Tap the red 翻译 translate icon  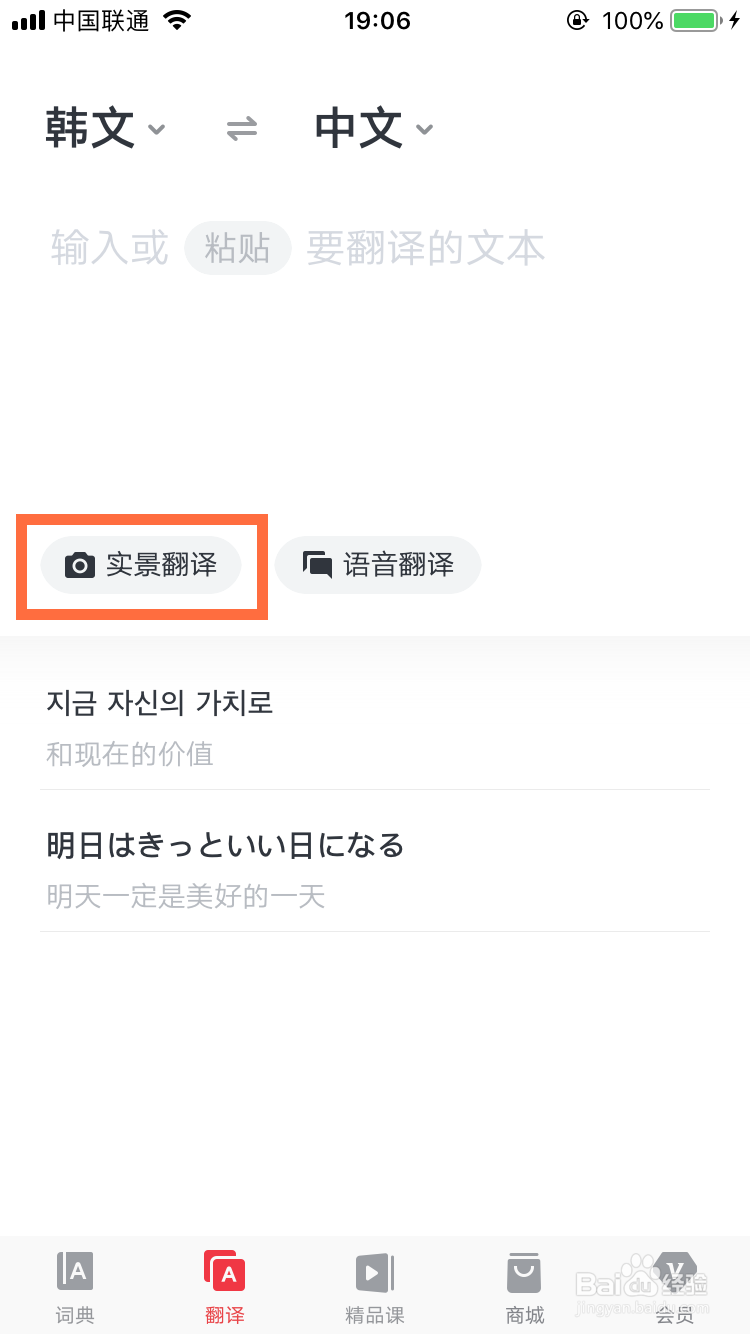pyautogui.click(x=224, y=1271)
